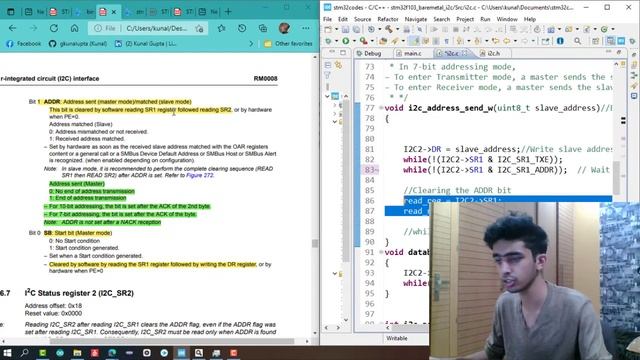
Task: Open the Facebook bookmark
Action: pyautogui.click(x=24, y=43)
